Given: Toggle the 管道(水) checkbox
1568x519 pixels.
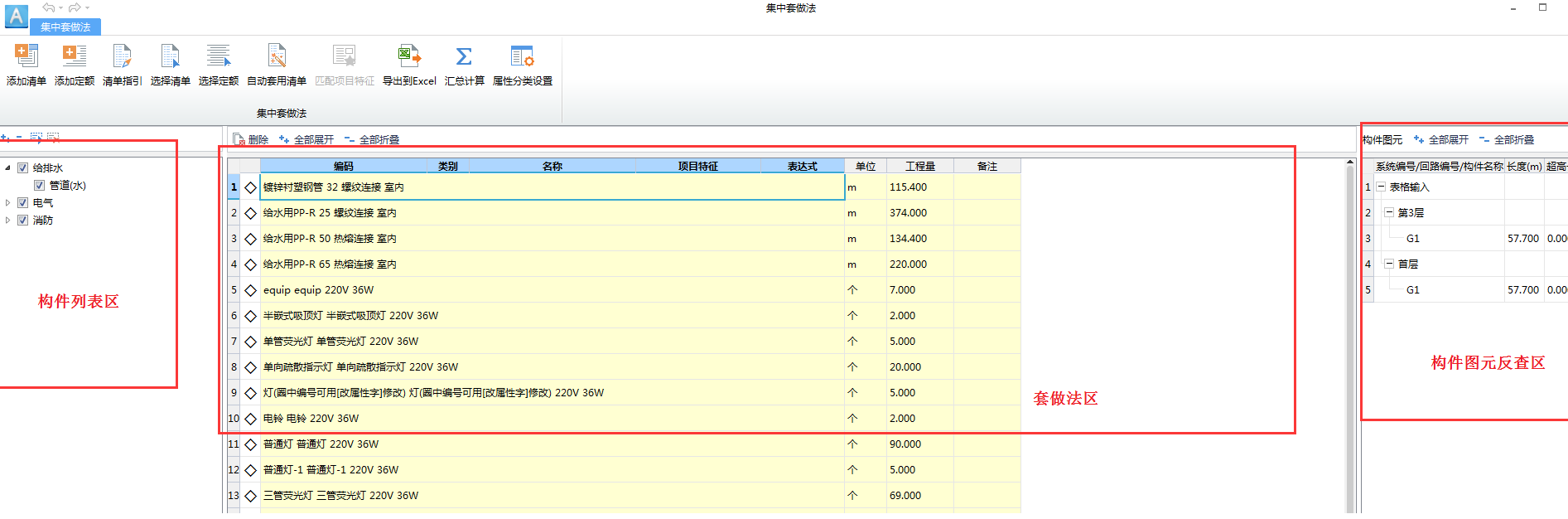Looking at the screenshot, I should point(39,186).
